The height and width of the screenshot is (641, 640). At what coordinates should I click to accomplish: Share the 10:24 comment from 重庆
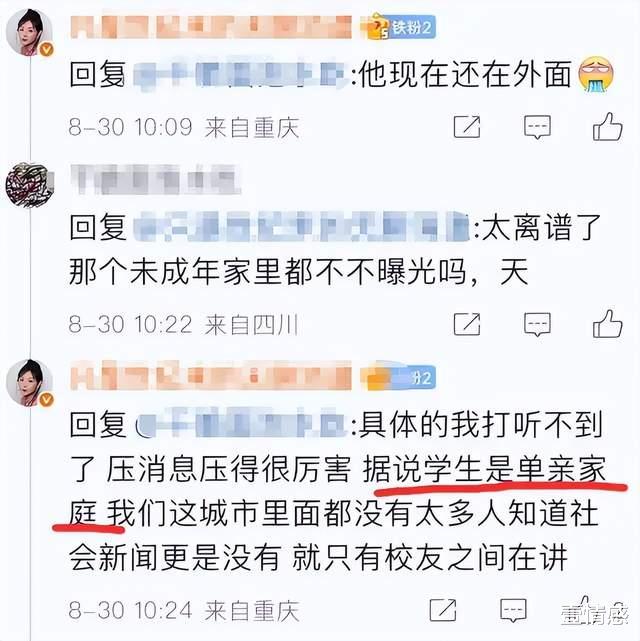[443, 610]
